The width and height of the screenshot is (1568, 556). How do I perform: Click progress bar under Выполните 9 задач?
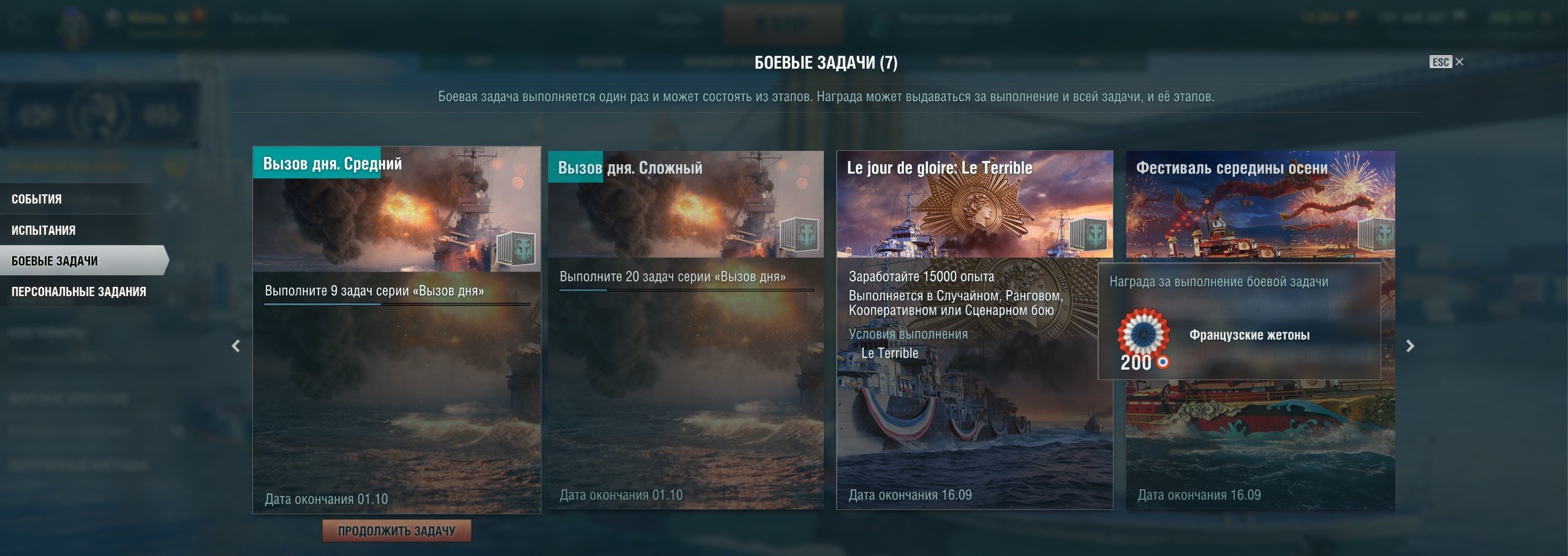coord(397,304)
